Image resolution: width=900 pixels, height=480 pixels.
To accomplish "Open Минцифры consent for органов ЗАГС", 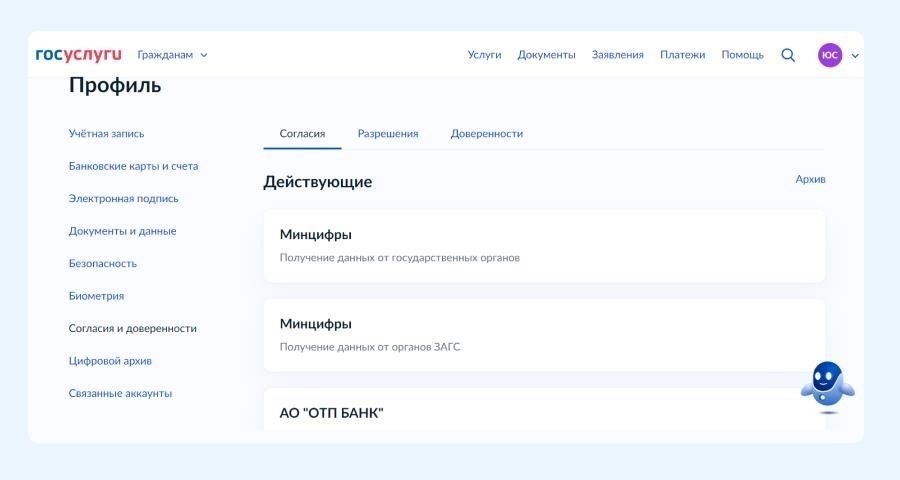I will 544,335.
